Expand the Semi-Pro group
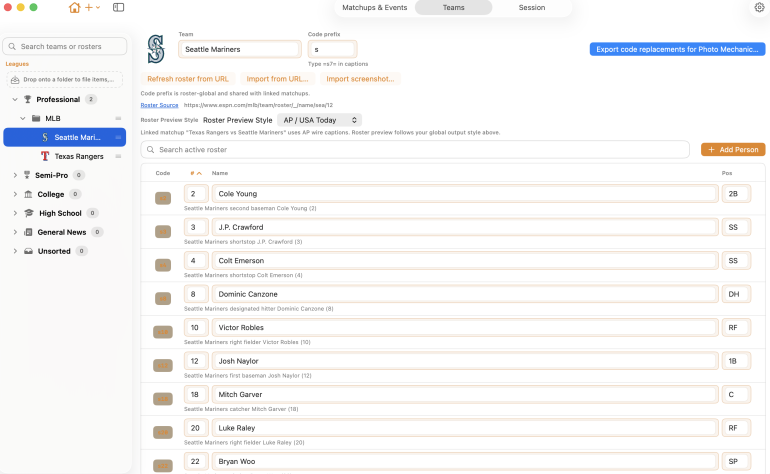This screenshot has width=770, height=474. coord(15,175)
